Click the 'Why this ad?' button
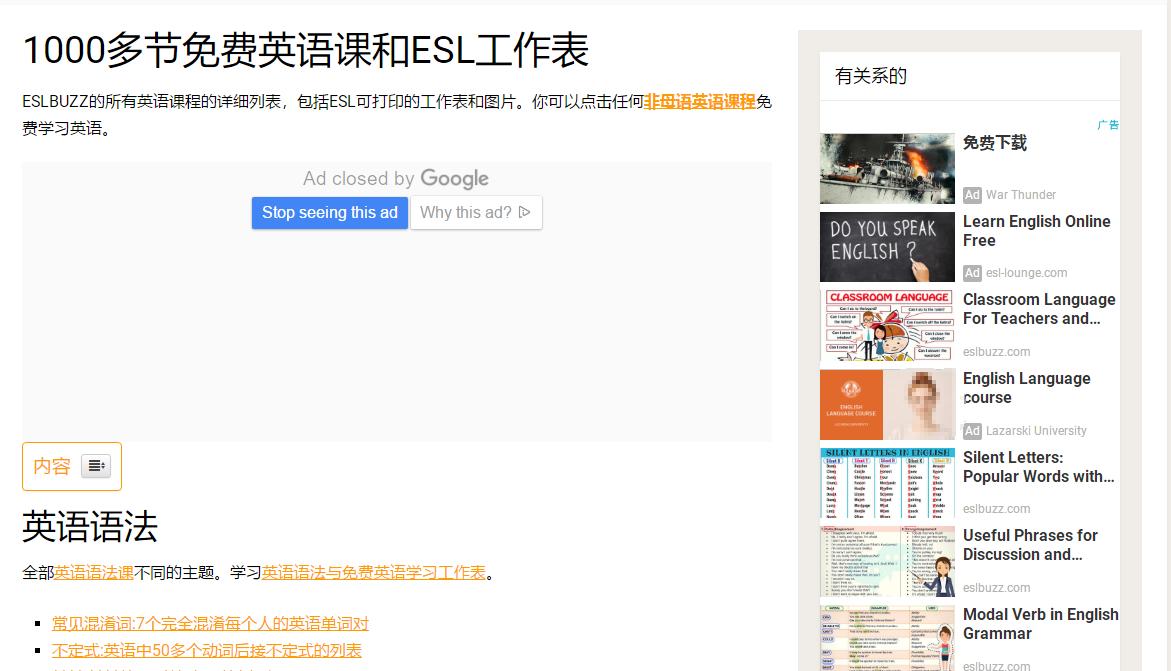This screenshot has width=1171, height=671. click(x=469, y=213)
